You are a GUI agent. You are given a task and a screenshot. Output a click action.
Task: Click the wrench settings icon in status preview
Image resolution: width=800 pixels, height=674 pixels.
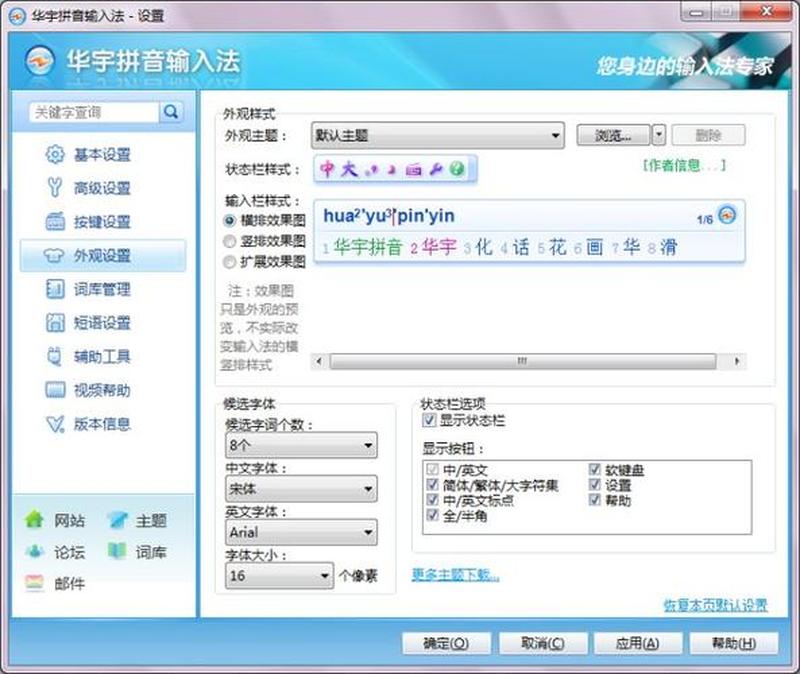point(436,169)
